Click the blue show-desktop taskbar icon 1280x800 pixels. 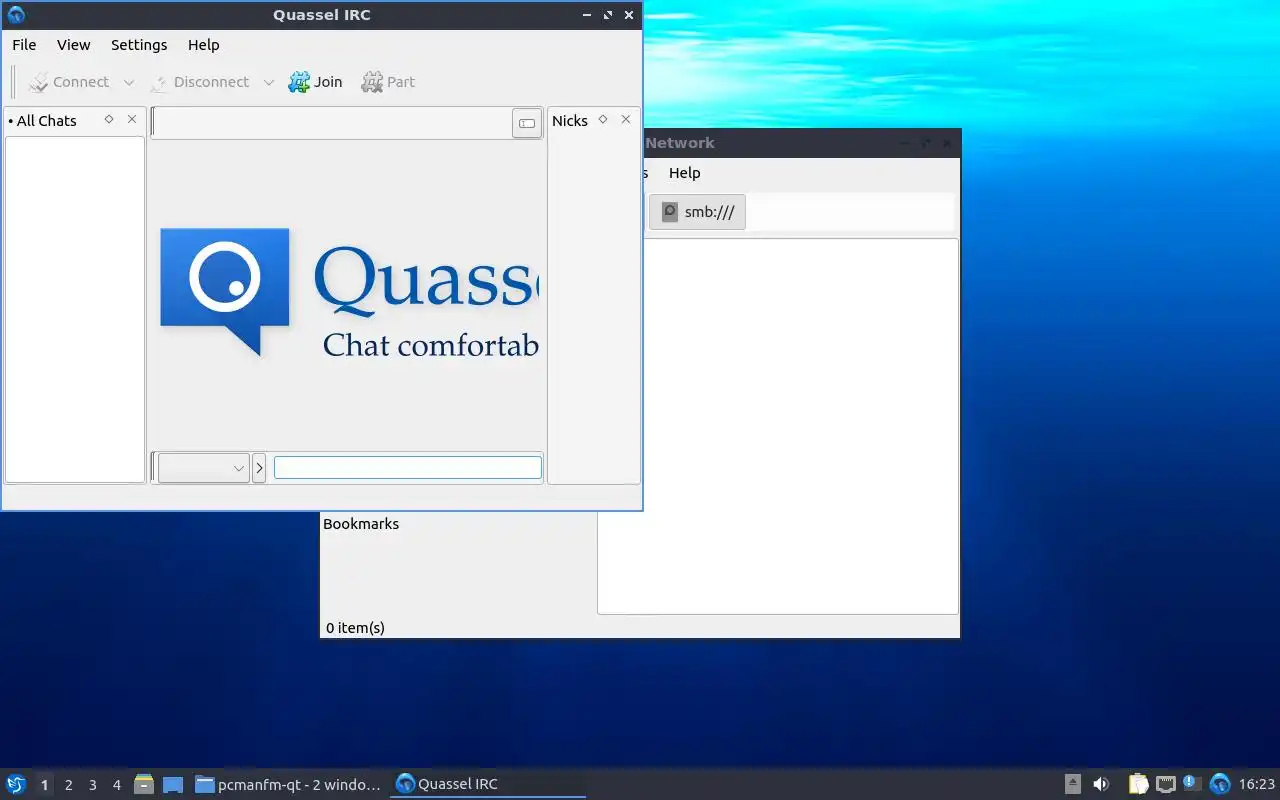point(173,784)
